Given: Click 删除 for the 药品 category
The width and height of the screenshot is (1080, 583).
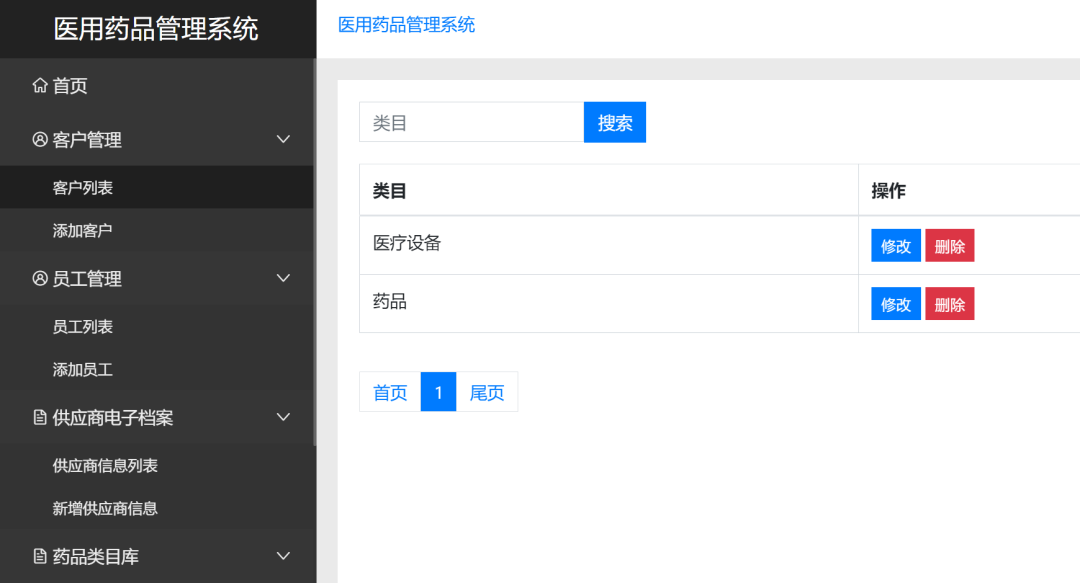Looking at the screenshot, I should coord(949,303).
